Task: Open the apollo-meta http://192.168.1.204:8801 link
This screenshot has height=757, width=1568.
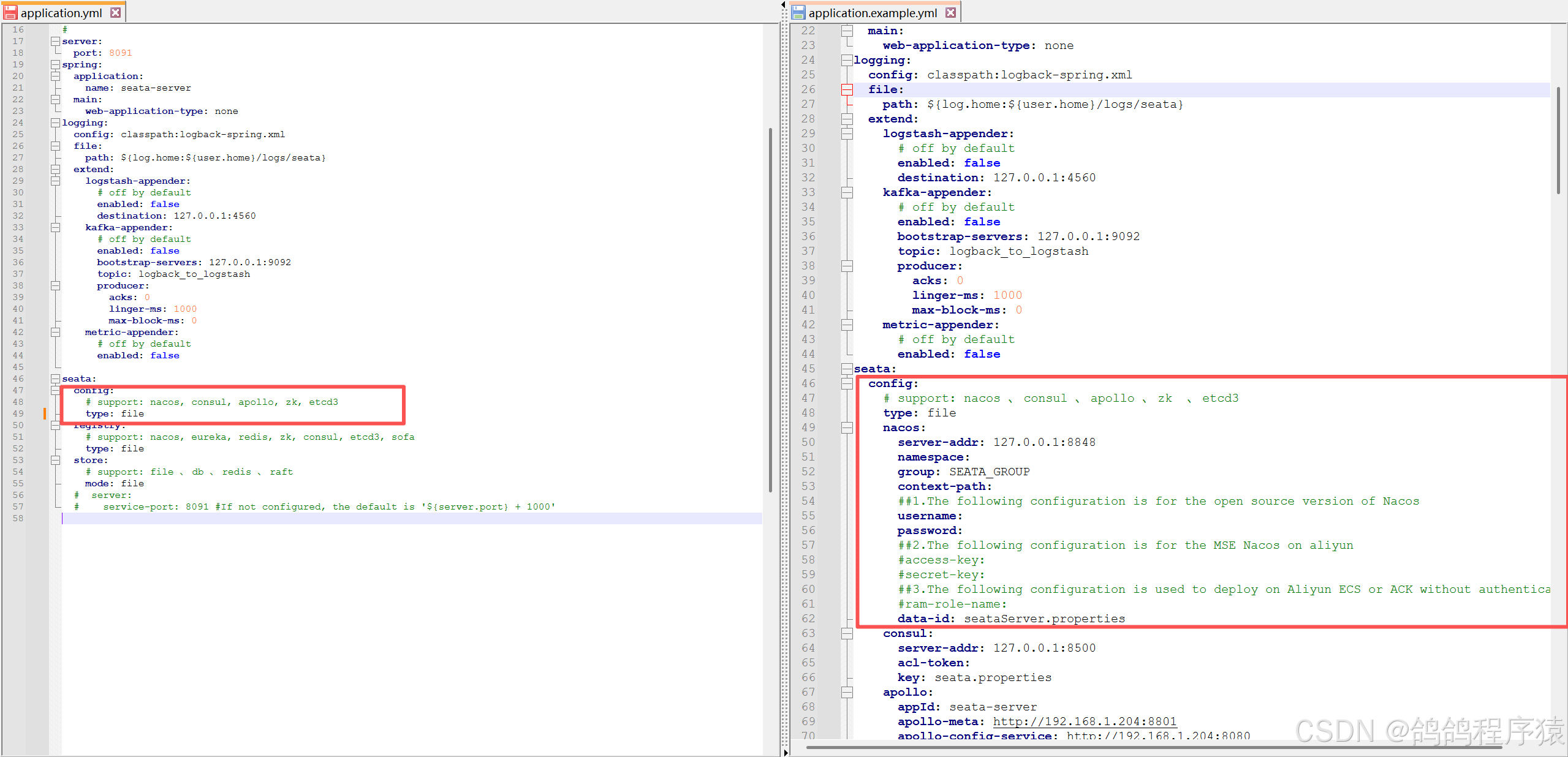Action: click(1084, 721)
